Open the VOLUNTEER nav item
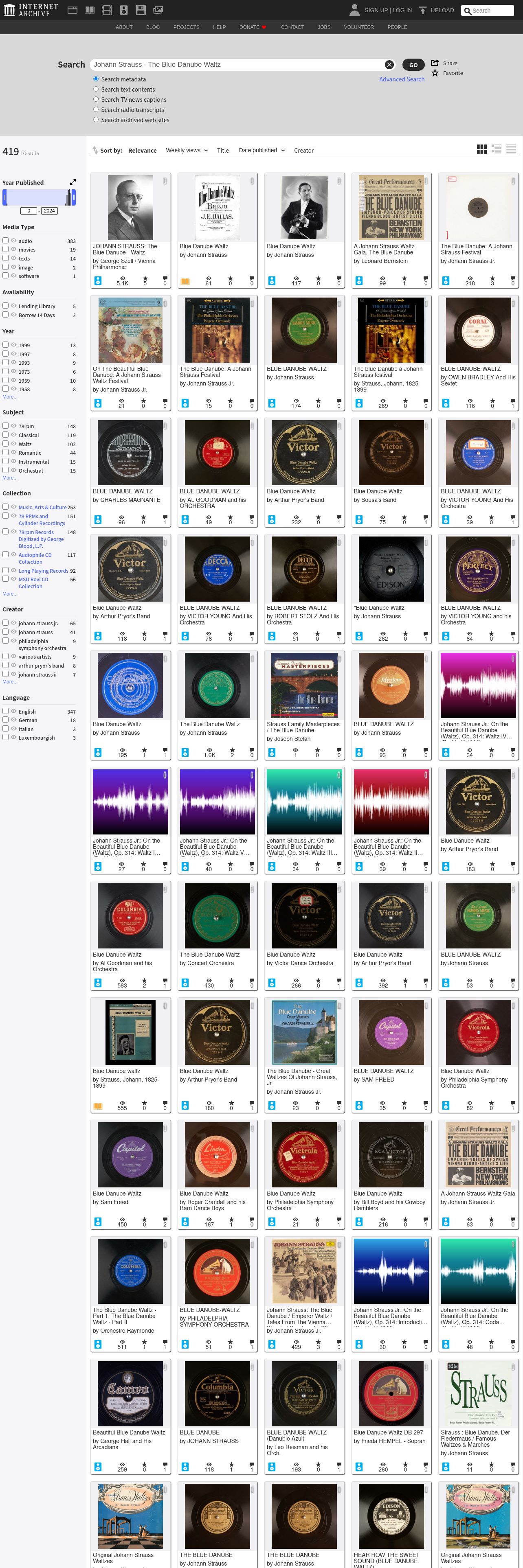 358,27
